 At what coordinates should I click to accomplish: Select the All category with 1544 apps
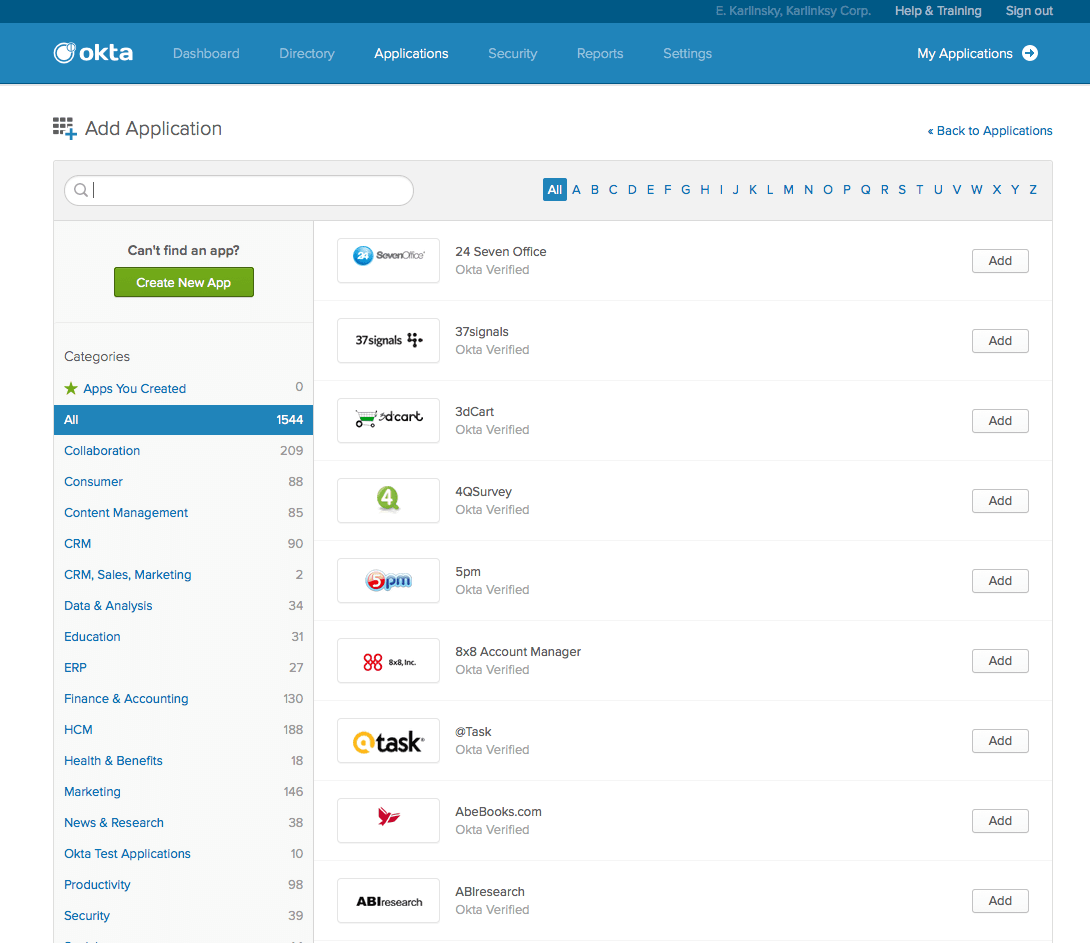[x=184, y=420]
